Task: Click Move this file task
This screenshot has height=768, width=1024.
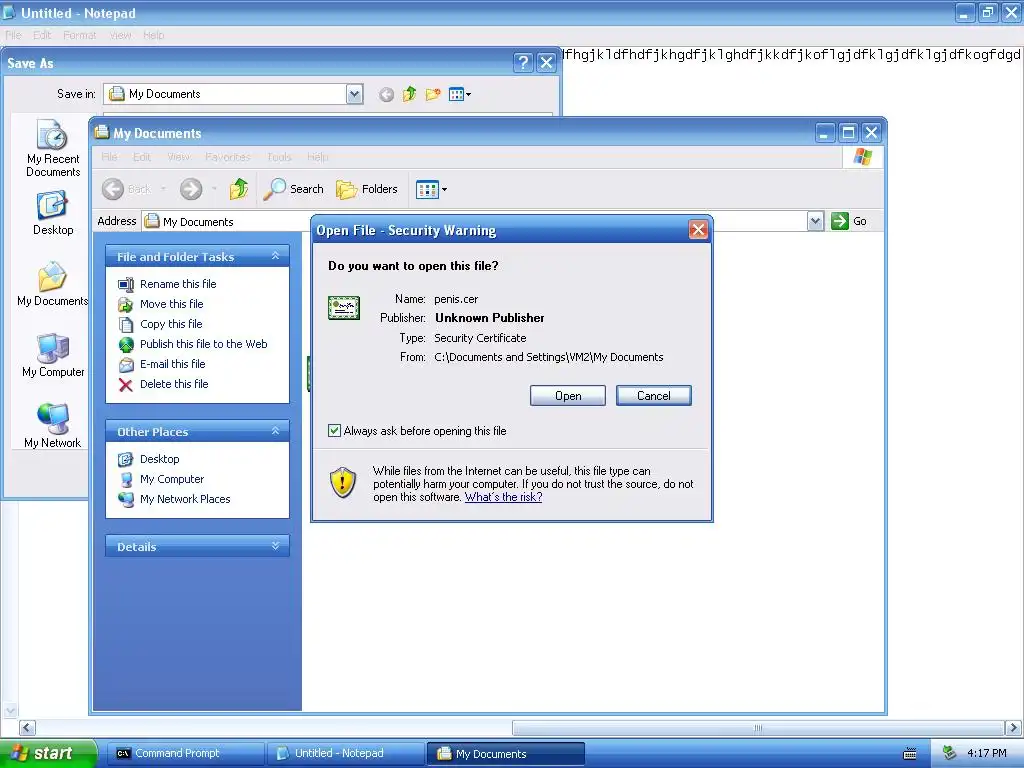Action: click(172, 304)
